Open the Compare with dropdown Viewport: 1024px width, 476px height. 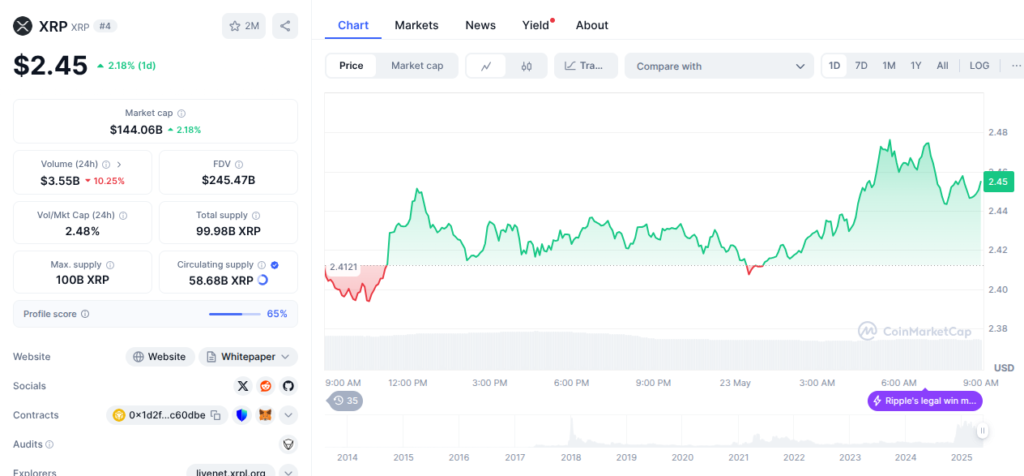point(719,66)
